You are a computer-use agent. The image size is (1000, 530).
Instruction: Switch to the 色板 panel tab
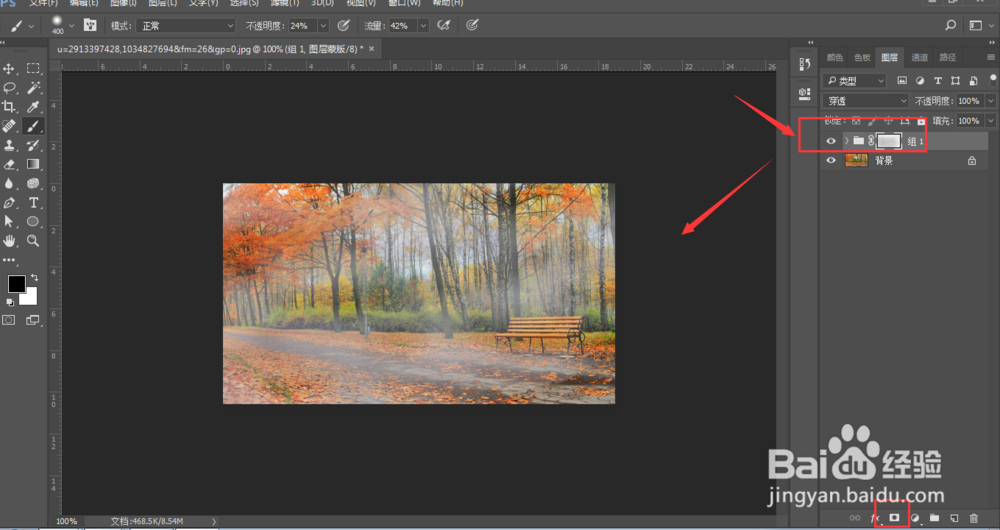tap(862, 57)
